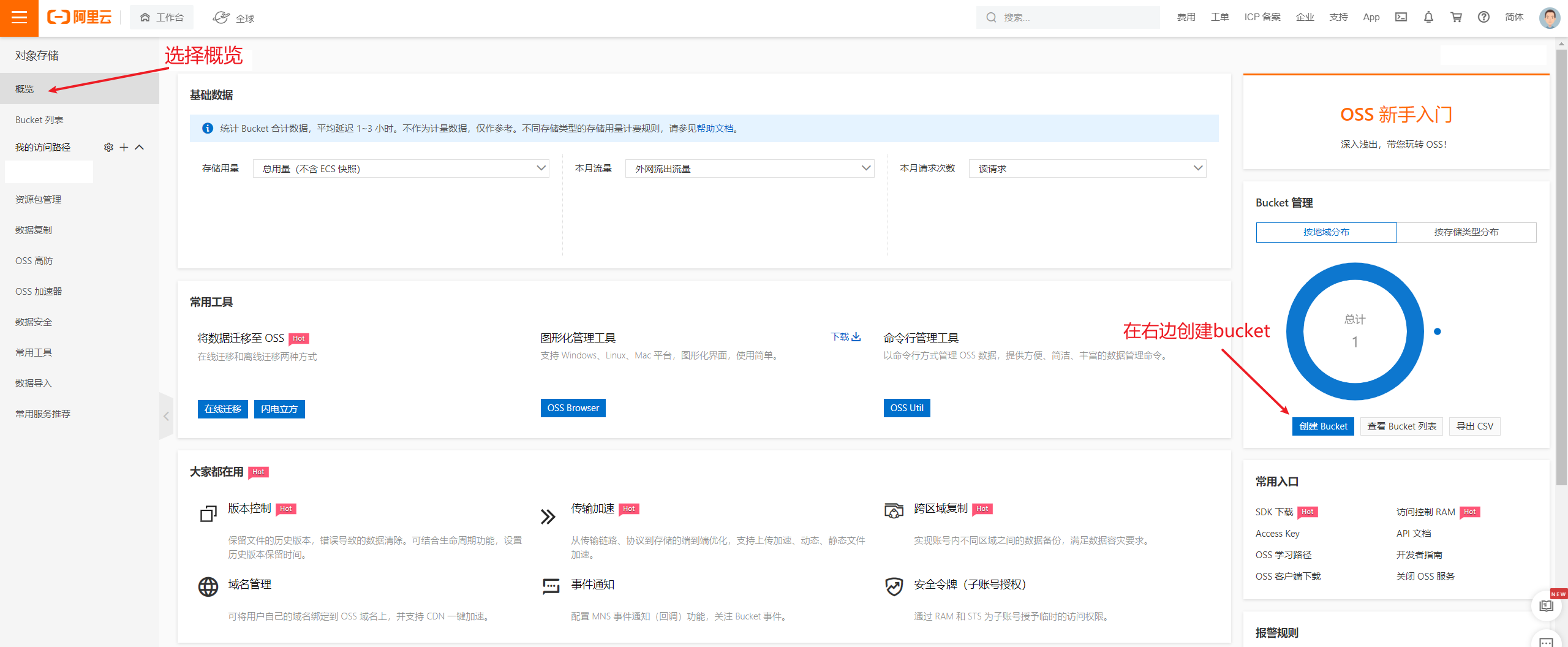Click the help question mark icon
Screen dimensions: 1568x647
[1483, 17]
